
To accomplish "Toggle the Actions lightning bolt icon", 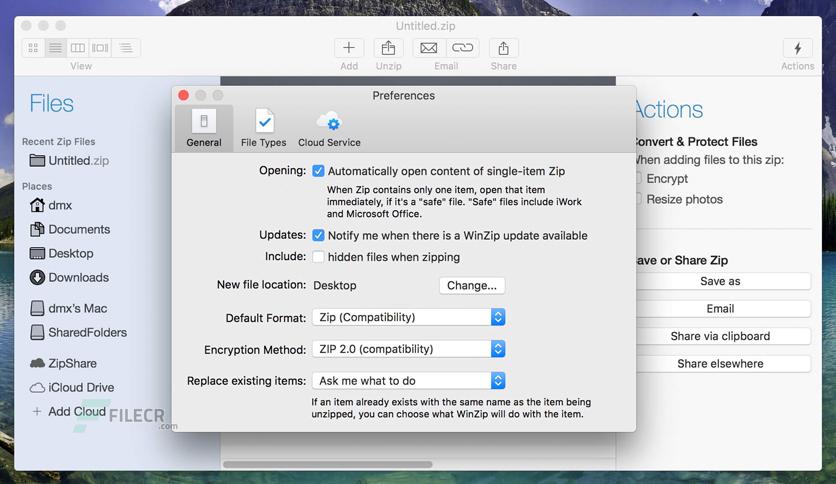I will (798, 48).
